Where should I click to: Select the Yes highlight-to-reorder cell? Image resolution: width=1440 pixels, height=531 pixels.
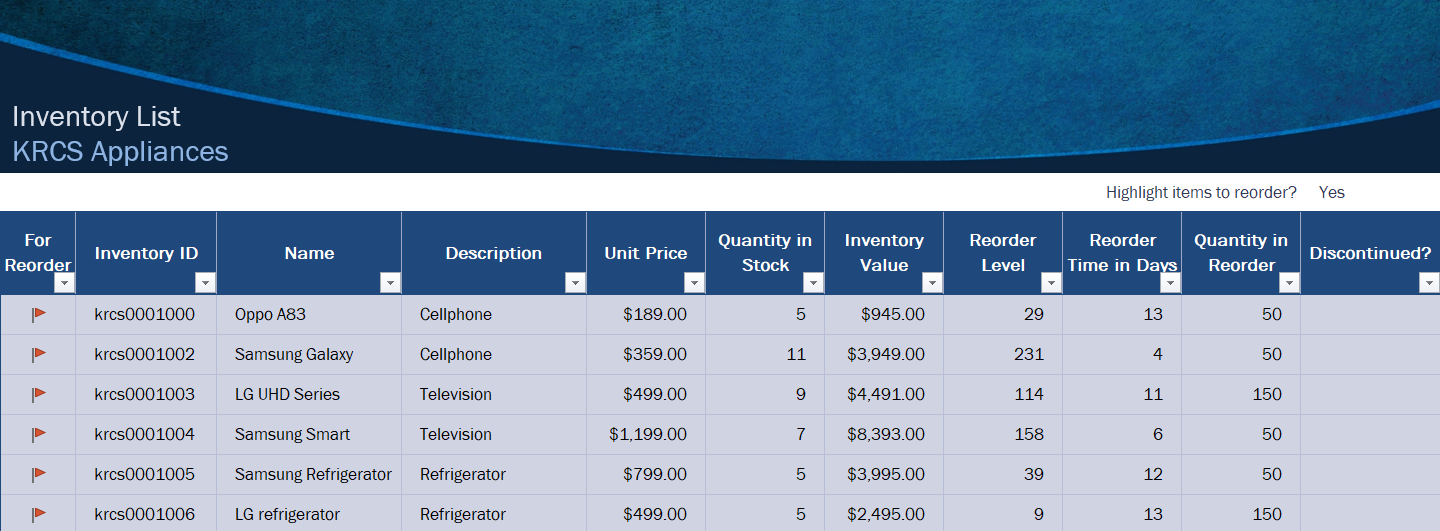click(x=1331, y=193)
